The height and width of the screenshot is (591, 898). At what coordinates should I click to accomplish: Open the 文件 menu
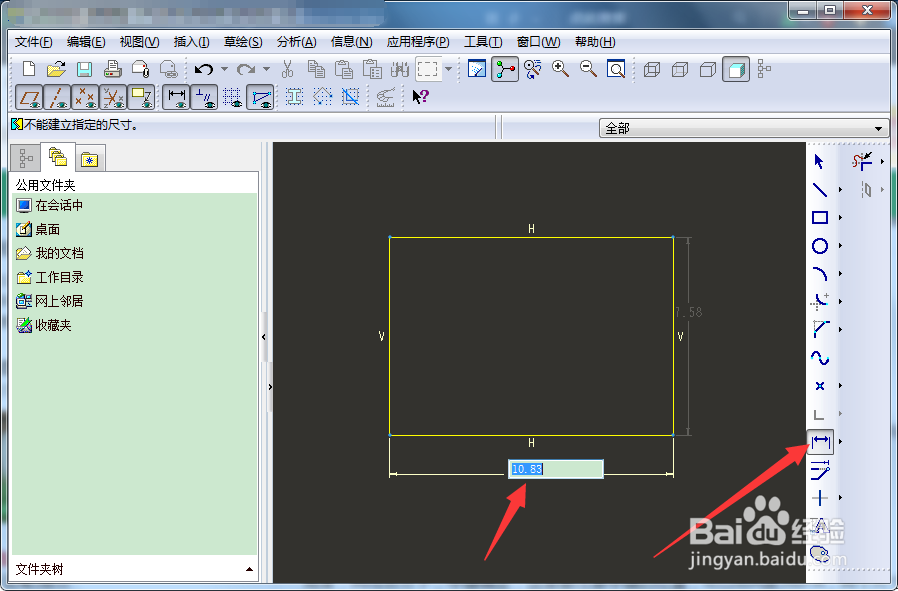[33, 42]
